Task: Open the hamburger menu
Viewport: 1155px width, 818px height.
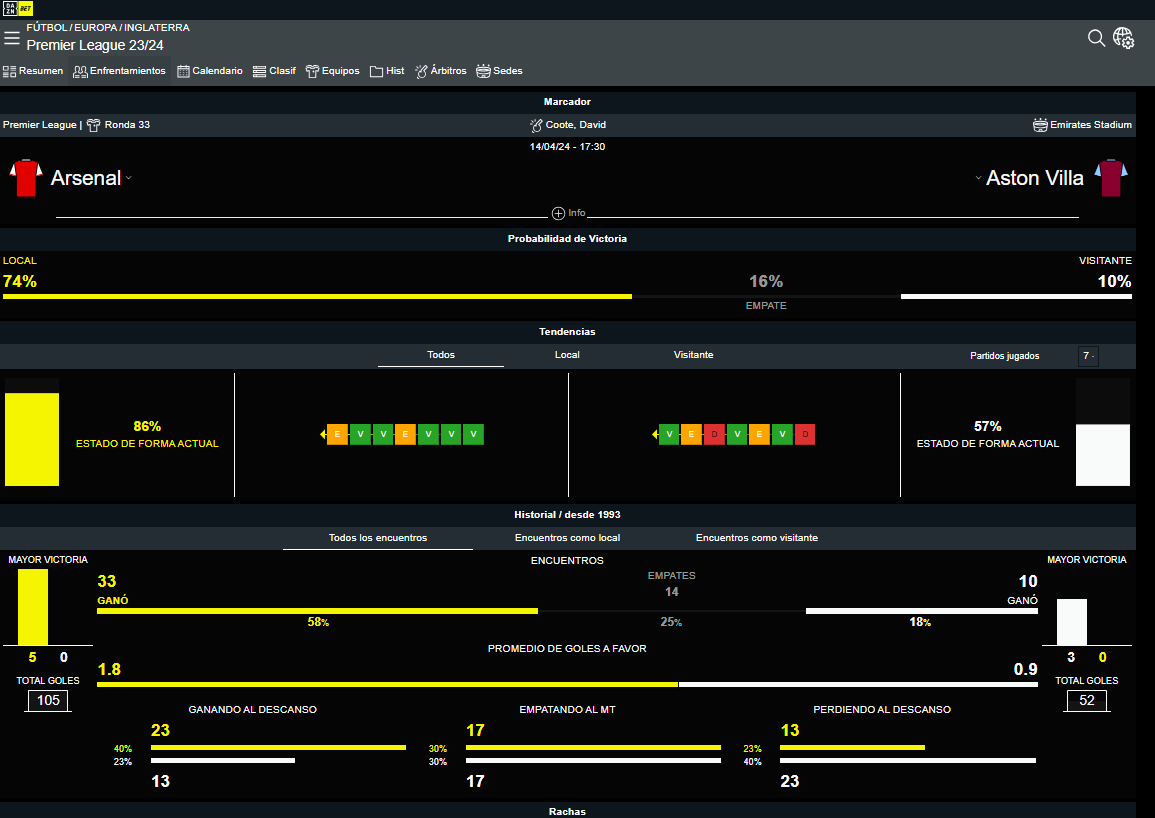Action: point(12,38)
